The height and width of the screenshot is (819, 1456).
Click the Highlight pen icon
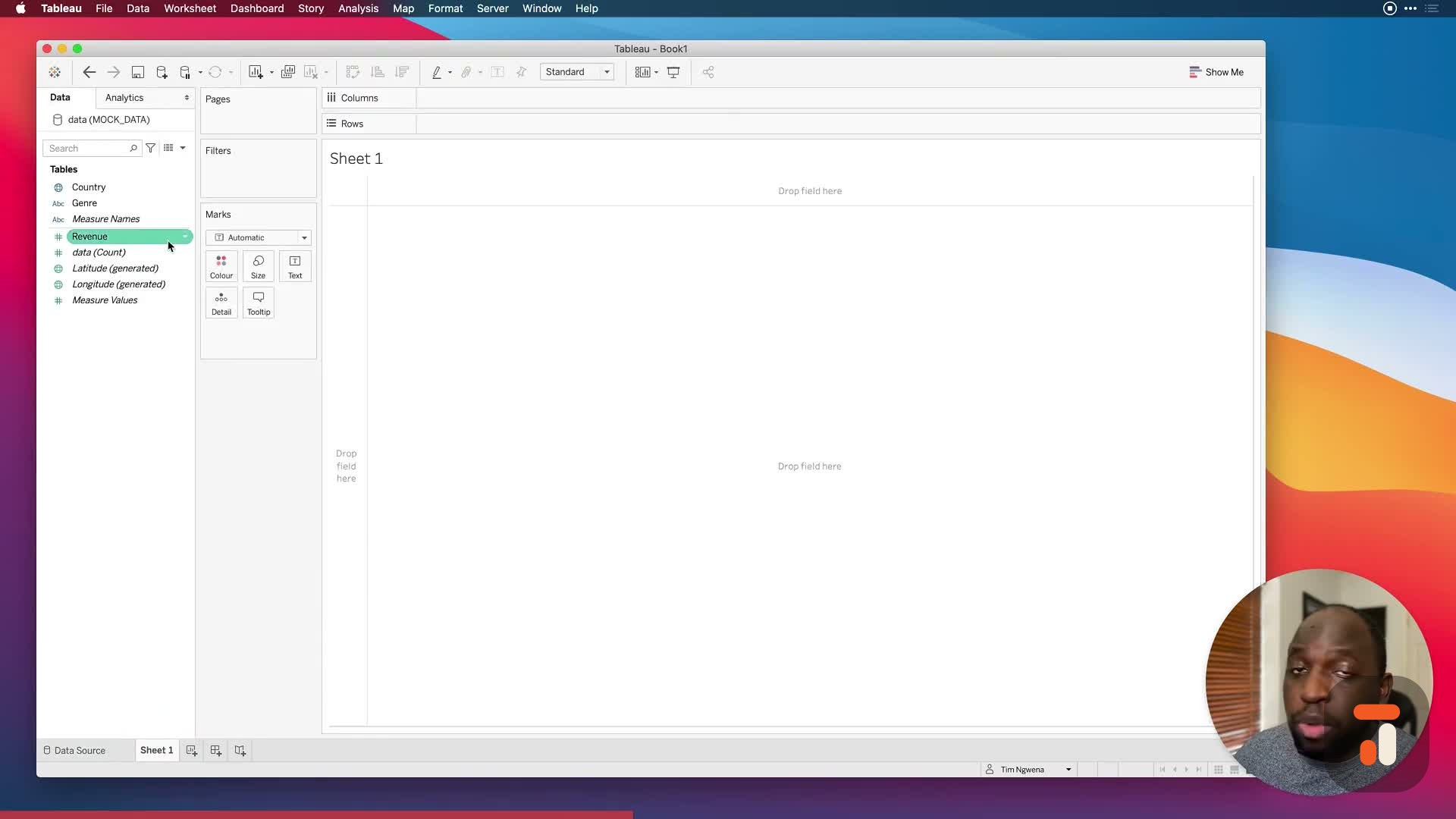coord(437,72)
